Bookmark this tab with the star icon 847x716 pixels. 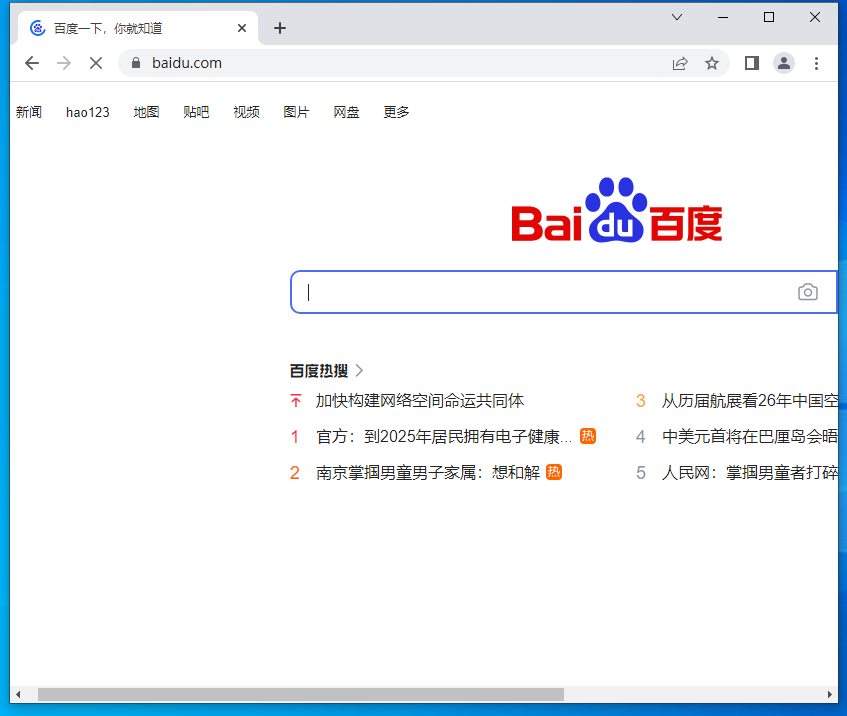(712, 63)
